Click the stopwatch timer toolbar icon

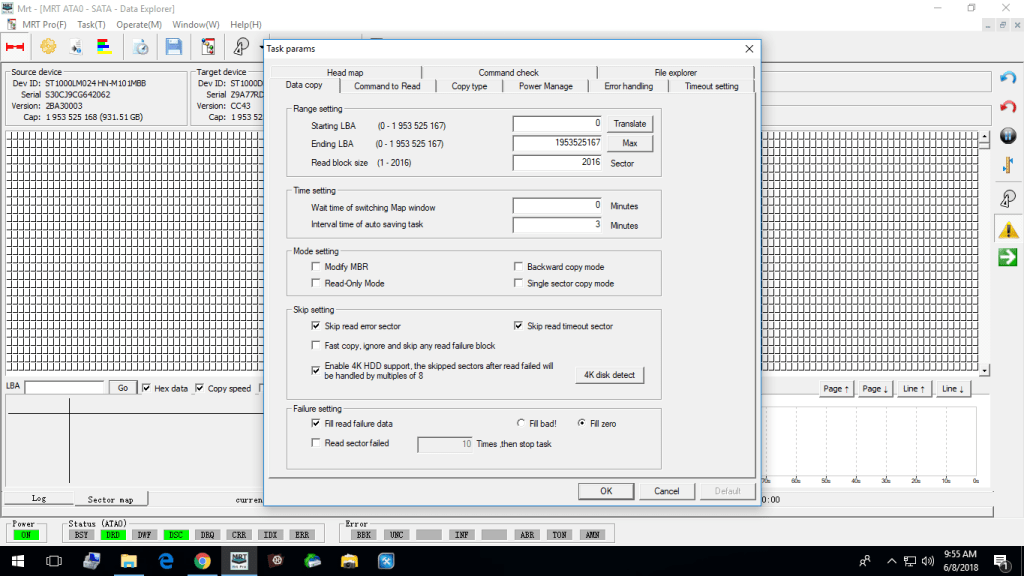141,46
